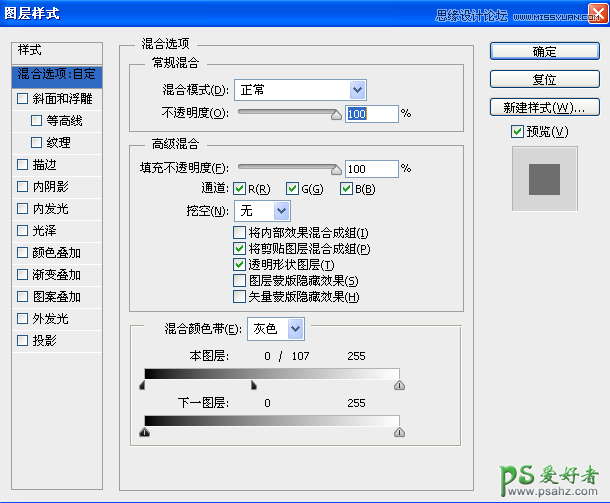Click the 填充不透明度 slider thumb
The image size is (610, 503).
coord(336,170)
